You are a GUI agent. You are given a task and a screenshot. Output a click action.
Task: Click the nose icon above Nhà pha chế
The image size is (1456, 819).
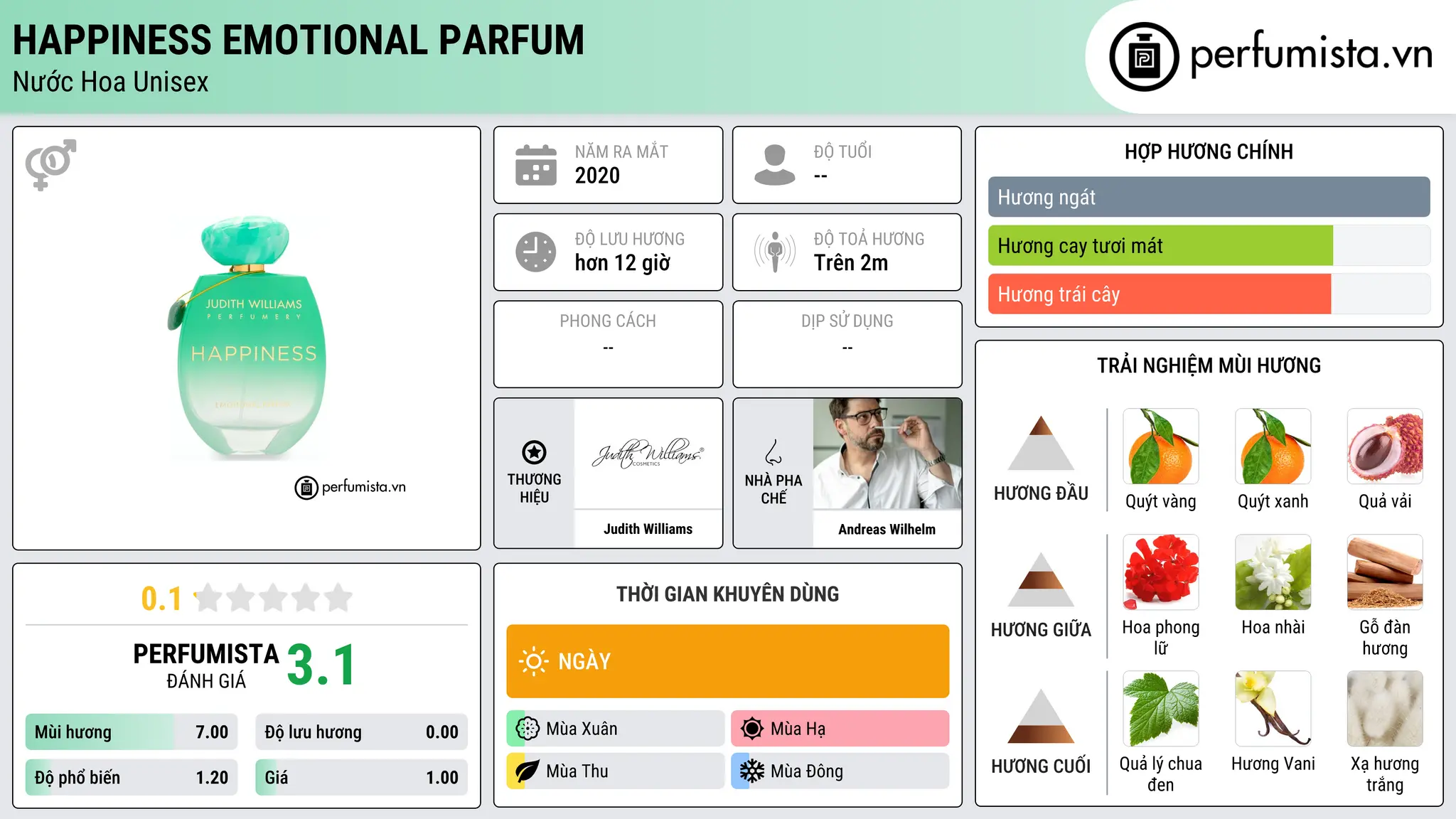tap(773, 452)
